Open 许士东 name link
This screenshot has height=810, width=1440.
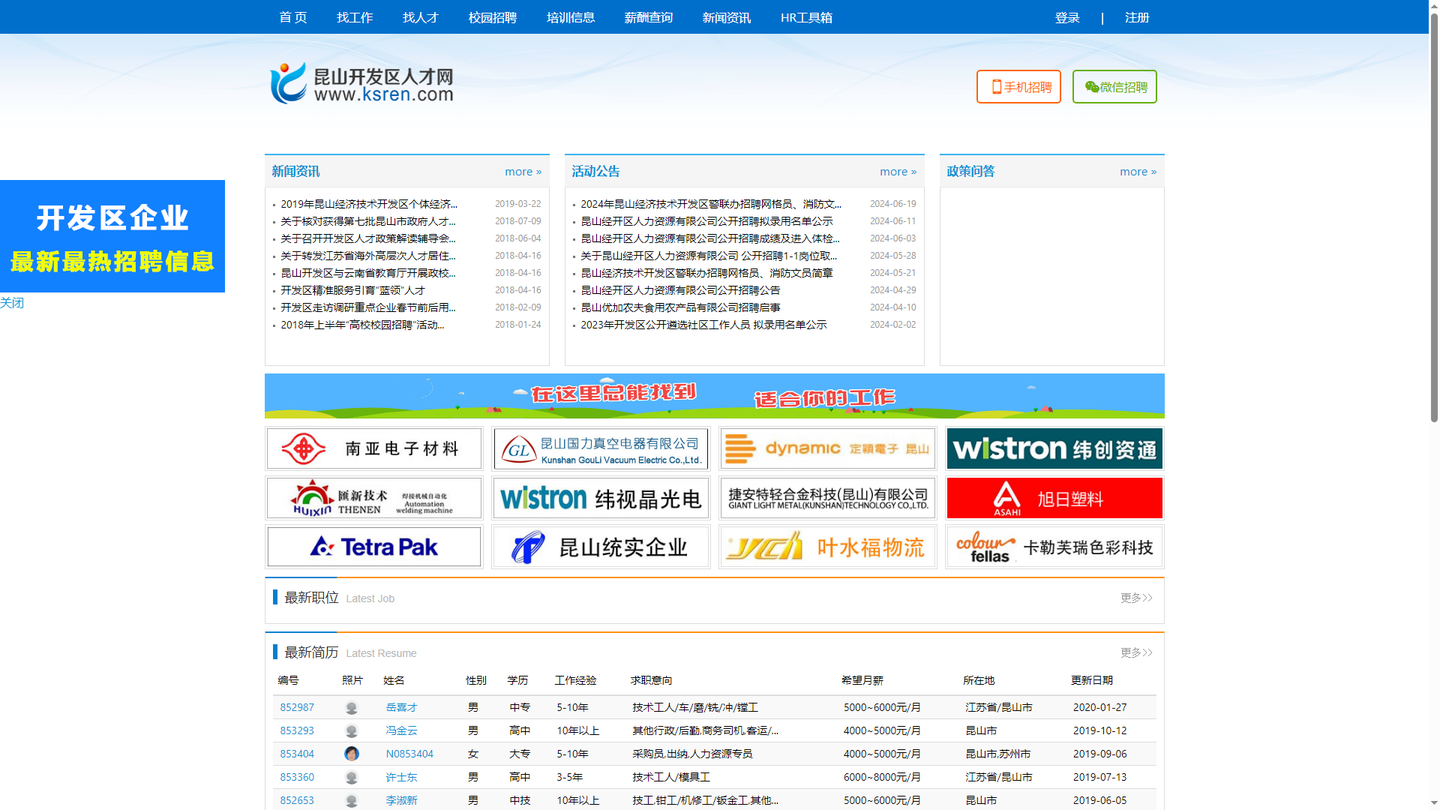pyautogui.click(x=401, y=777)
